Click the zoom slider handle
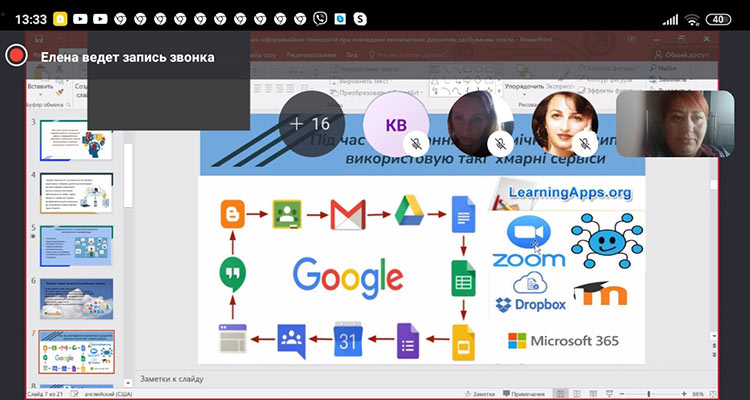 tap(649, 394)
